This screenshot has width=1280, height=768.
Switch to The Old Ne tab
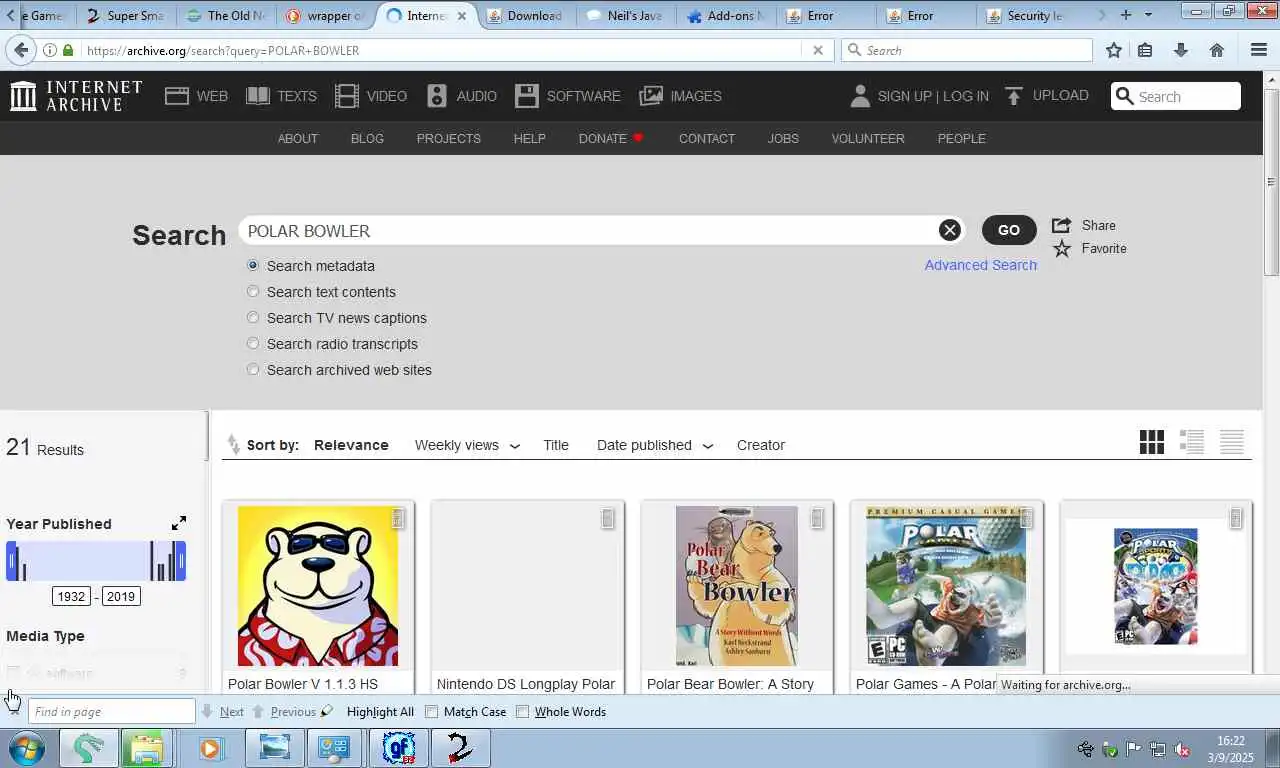click(224, 15)
